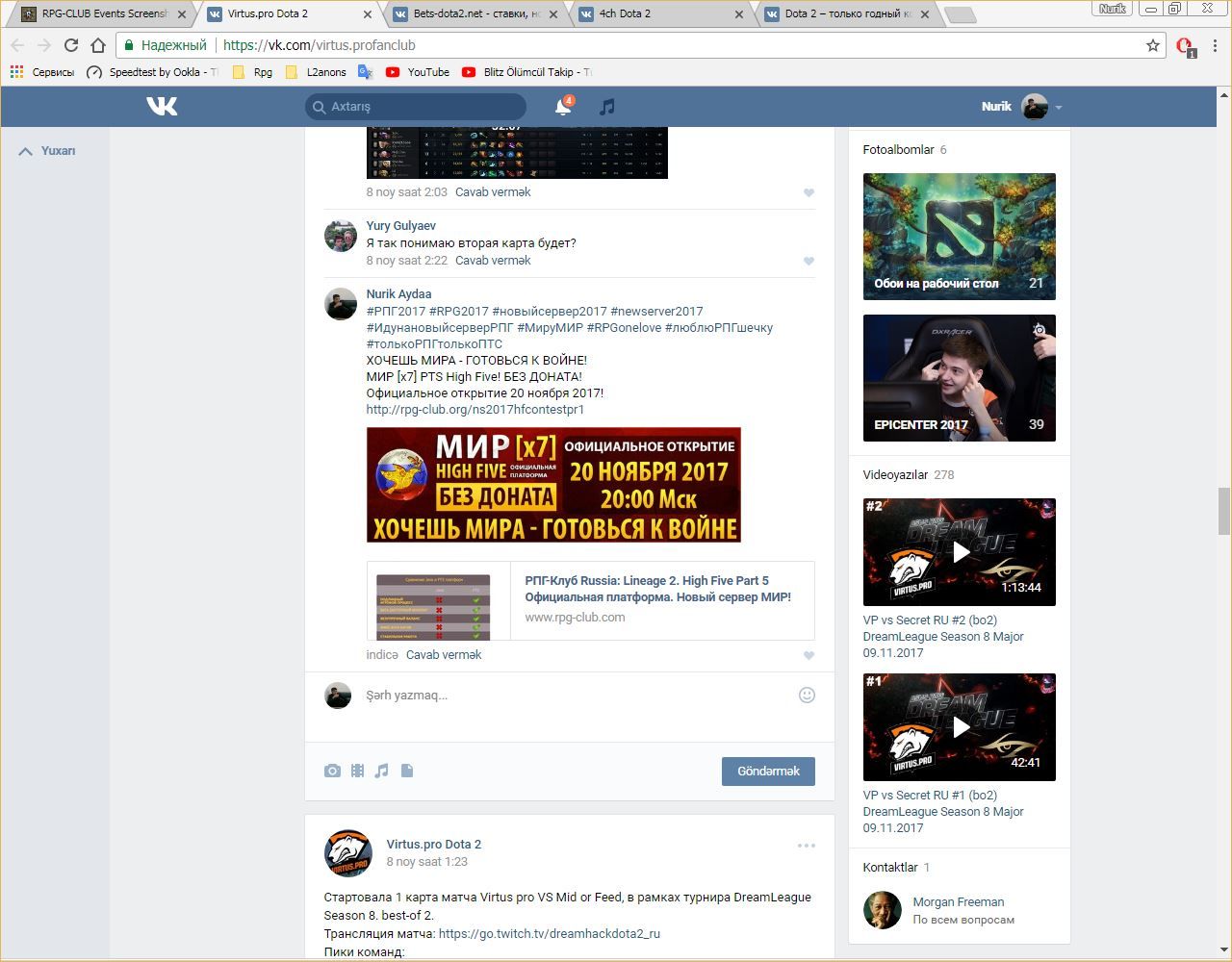The width and height of the screenshot is (1232, 962).
Task: Switch to Bets-dota2.net tab
Action: 476,14
